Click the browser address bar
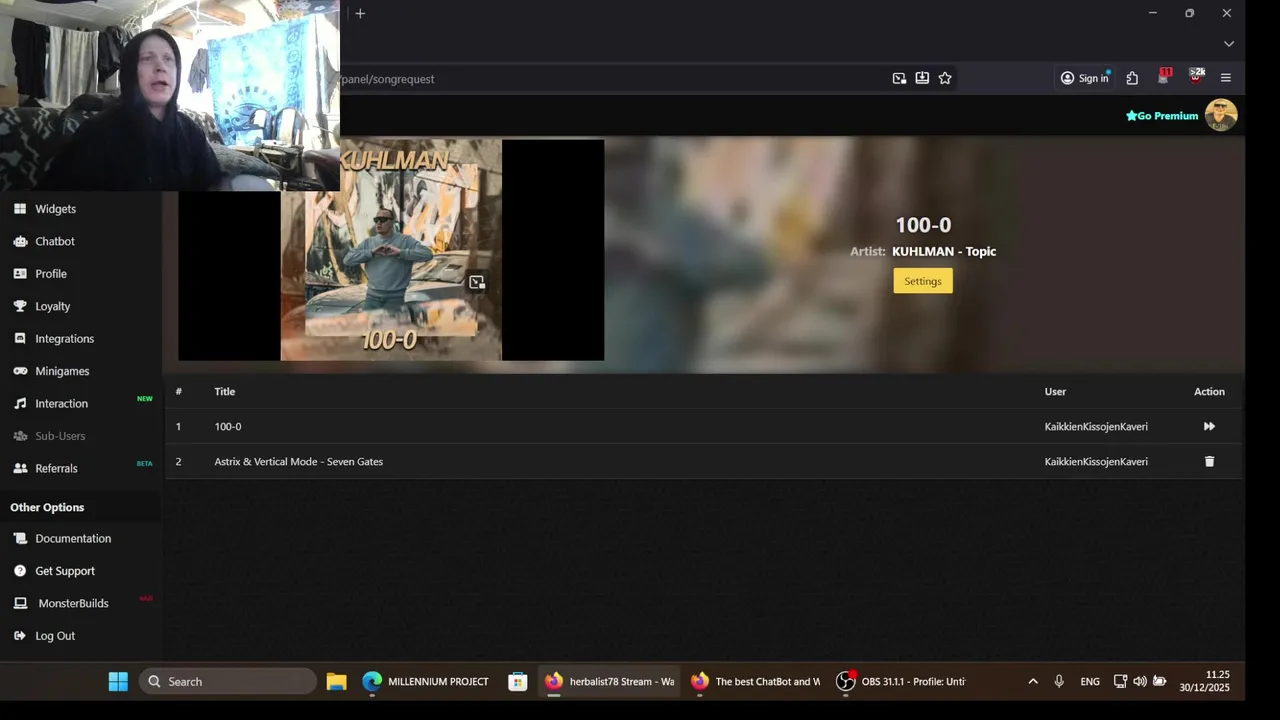Viewport: 1280px width, 720px height. [x=610, y=79]
